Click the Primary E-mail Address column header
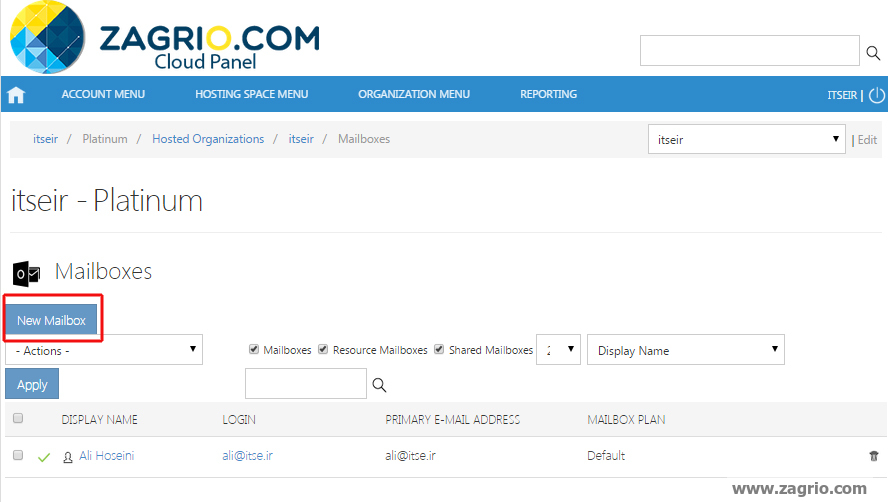Screen dimensions: 888x502 [x=452, y=420]
